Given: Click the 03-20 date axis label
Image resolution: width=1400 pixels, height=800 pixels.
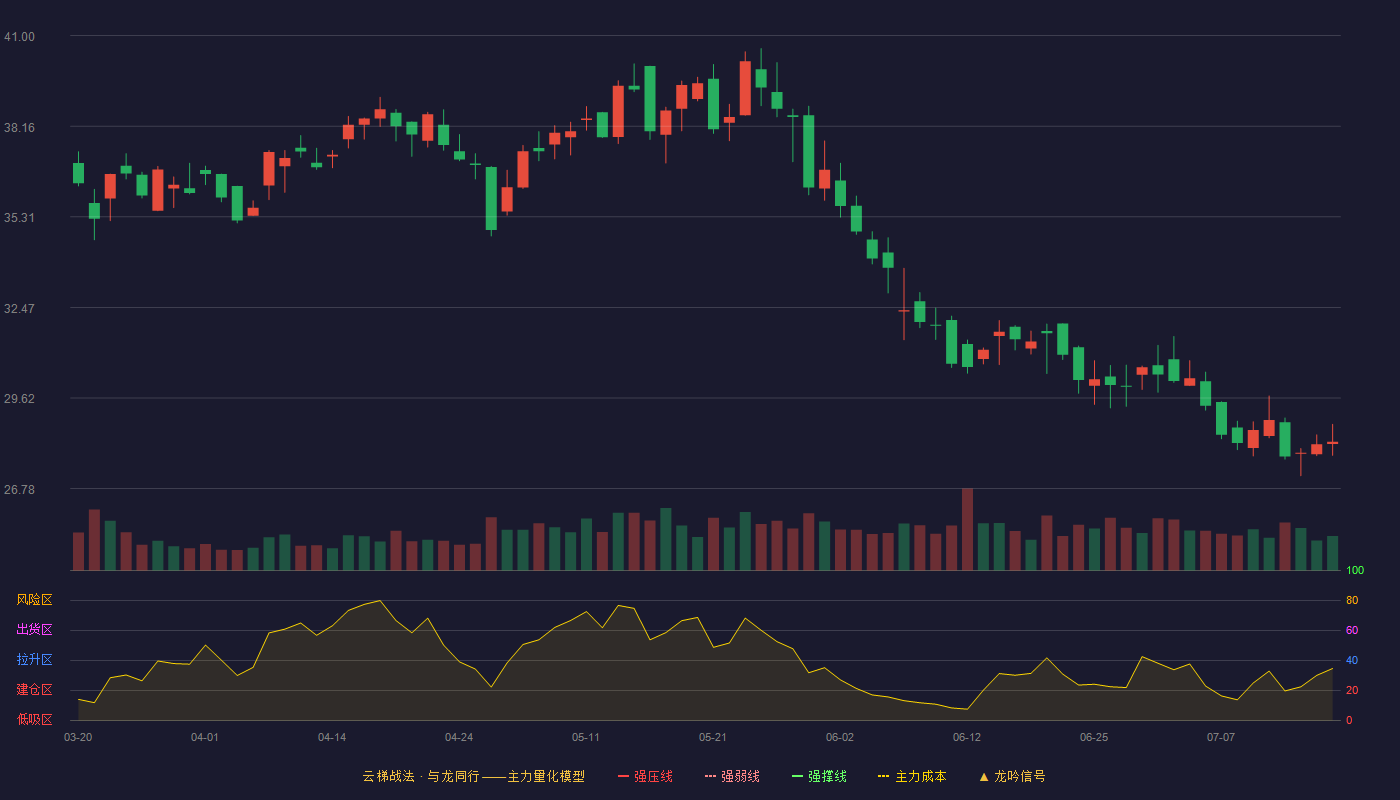Looking at the screenshot, I should 78,737.
